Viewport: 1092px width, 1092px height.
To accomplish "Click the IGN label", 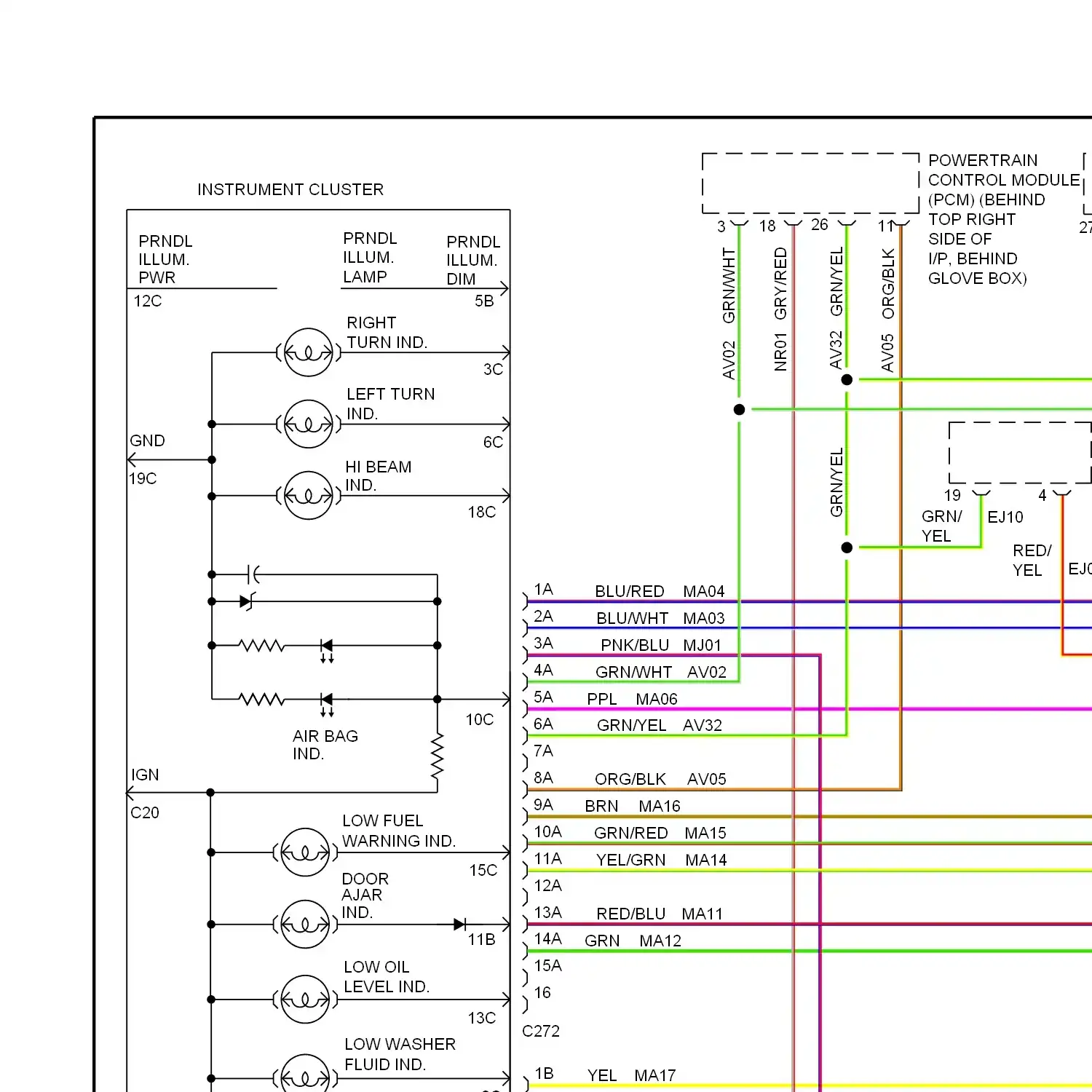I will 145,775.
